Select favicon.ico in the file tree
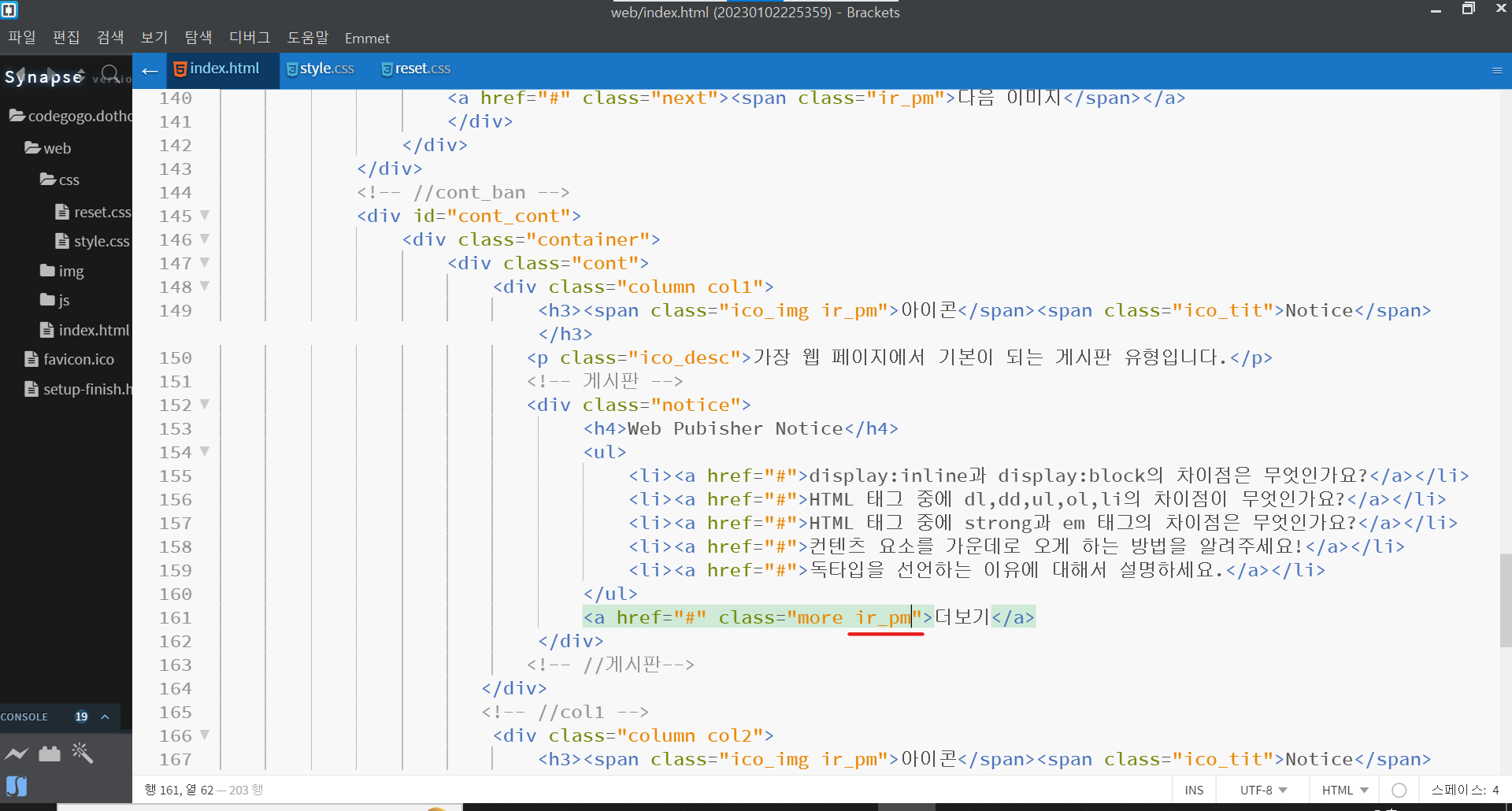 (79, 359)
